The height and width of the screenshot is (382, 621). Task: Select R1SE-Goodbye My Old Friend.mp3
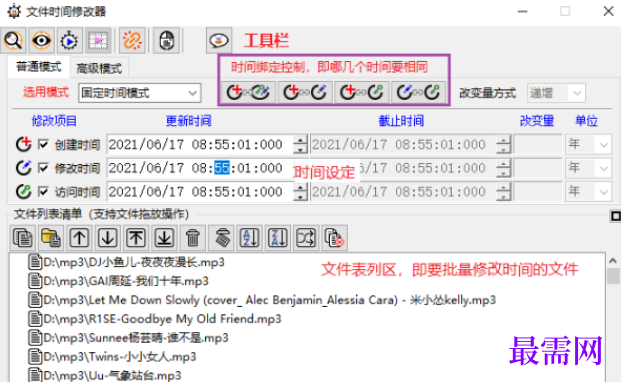[x=155, y=319]
